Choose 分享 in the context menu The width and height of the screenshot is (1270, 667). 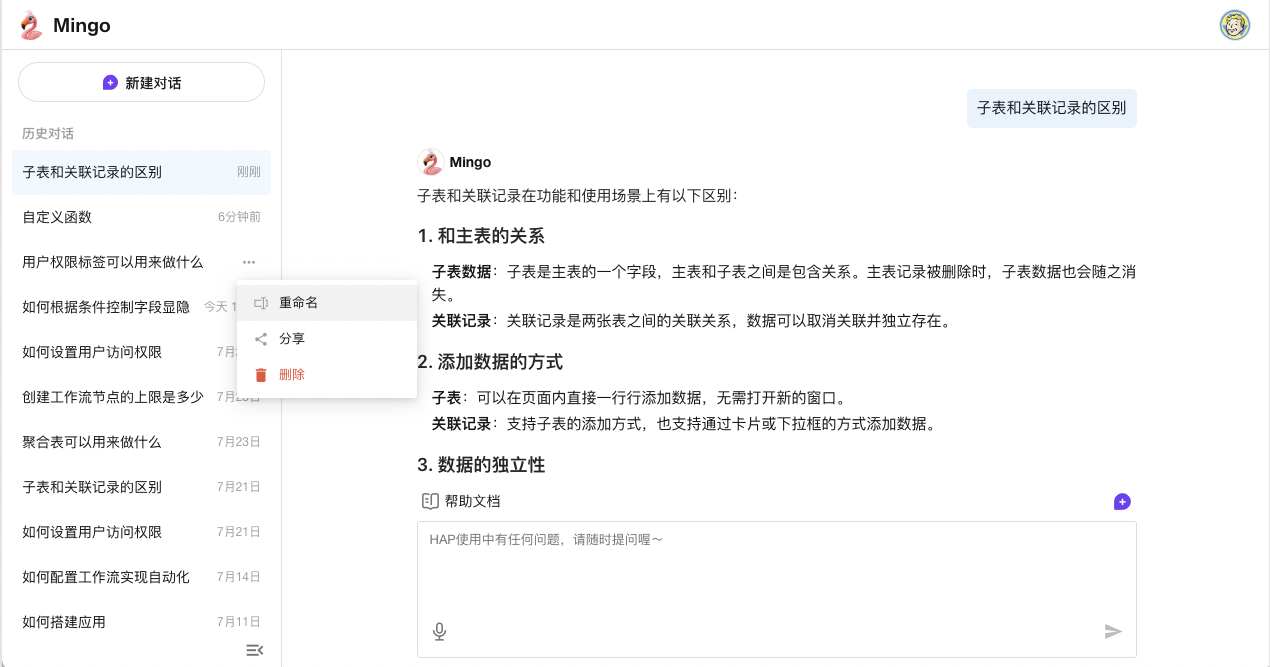327,339
